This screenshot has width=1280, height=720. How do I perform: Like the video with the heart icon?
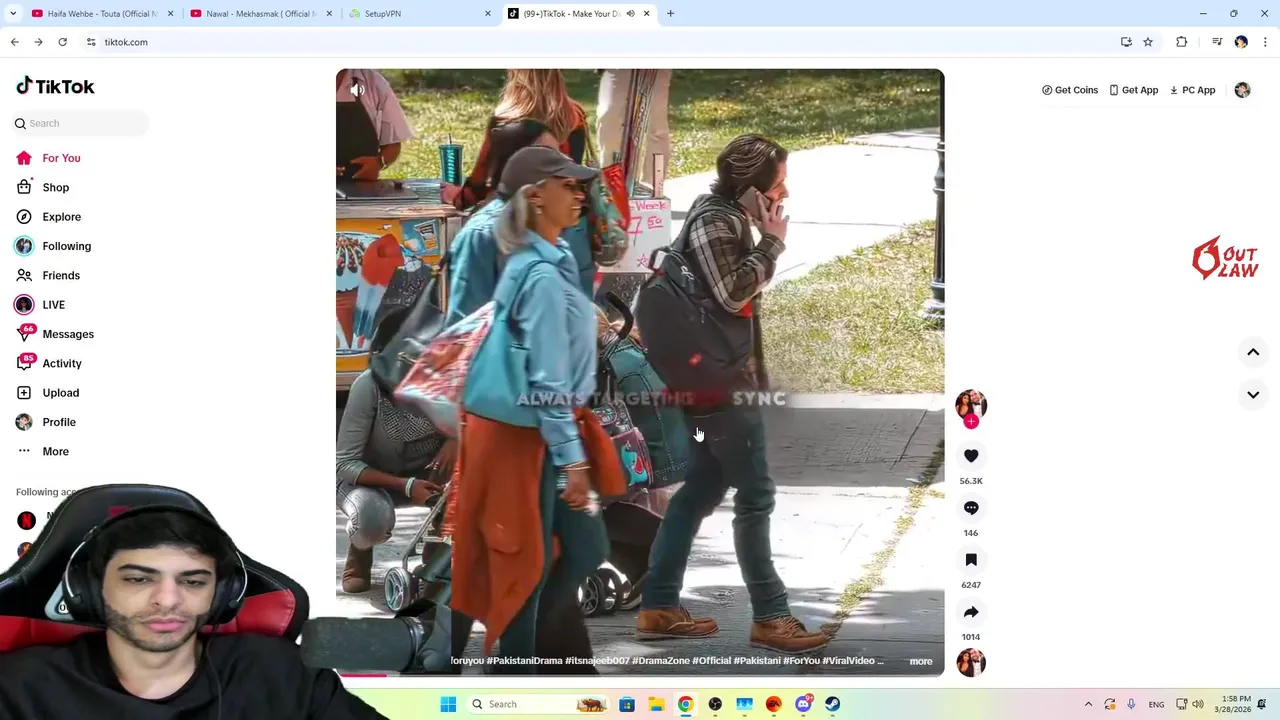(x=971, y=456)
